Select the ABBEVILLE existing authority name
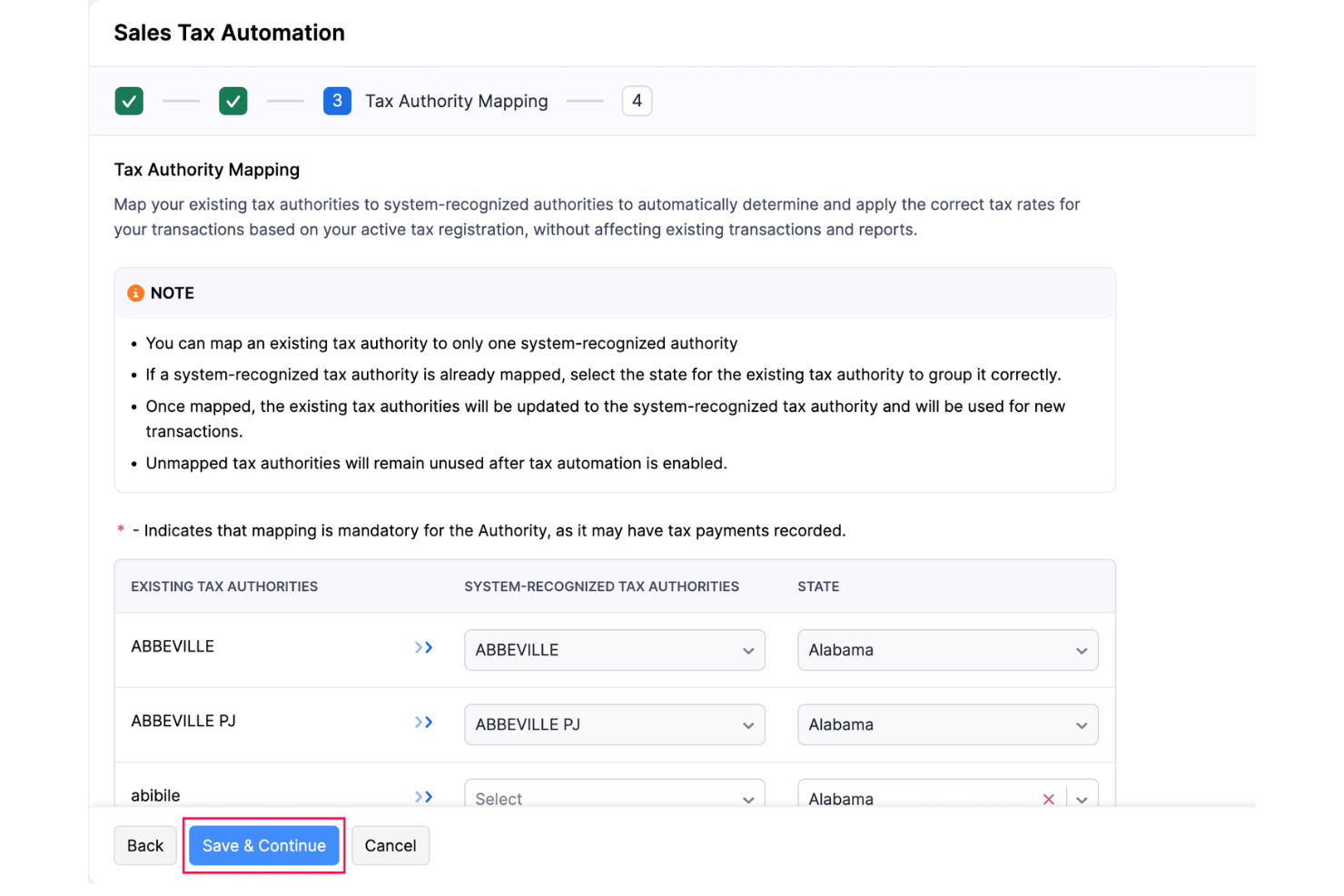The width and height of the screenshot is (1344, 896). click(x=173, y=646)
